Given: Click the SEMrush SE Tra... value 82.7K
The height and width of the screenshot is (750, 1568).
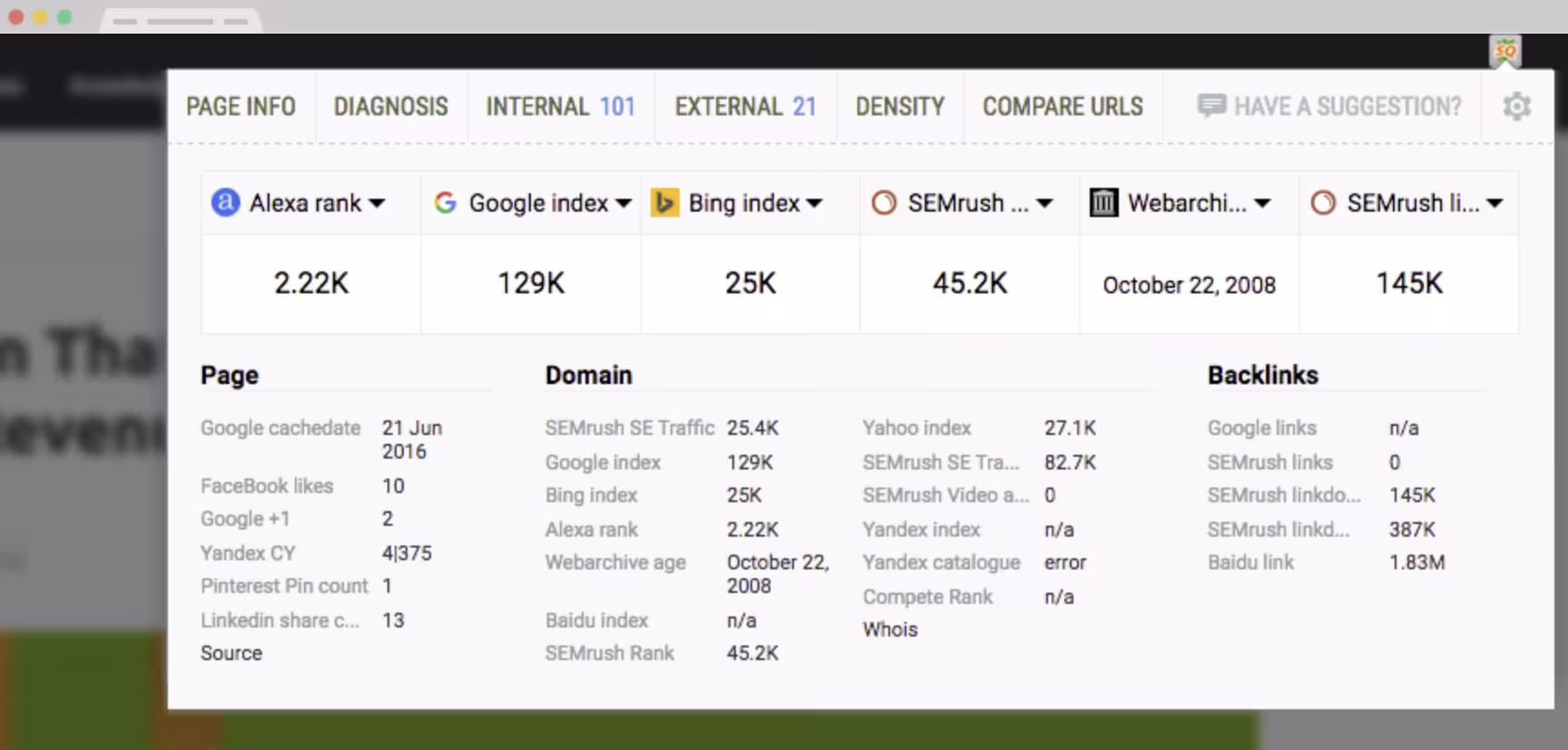Looking at the screenshot, I should [1070, 462].
